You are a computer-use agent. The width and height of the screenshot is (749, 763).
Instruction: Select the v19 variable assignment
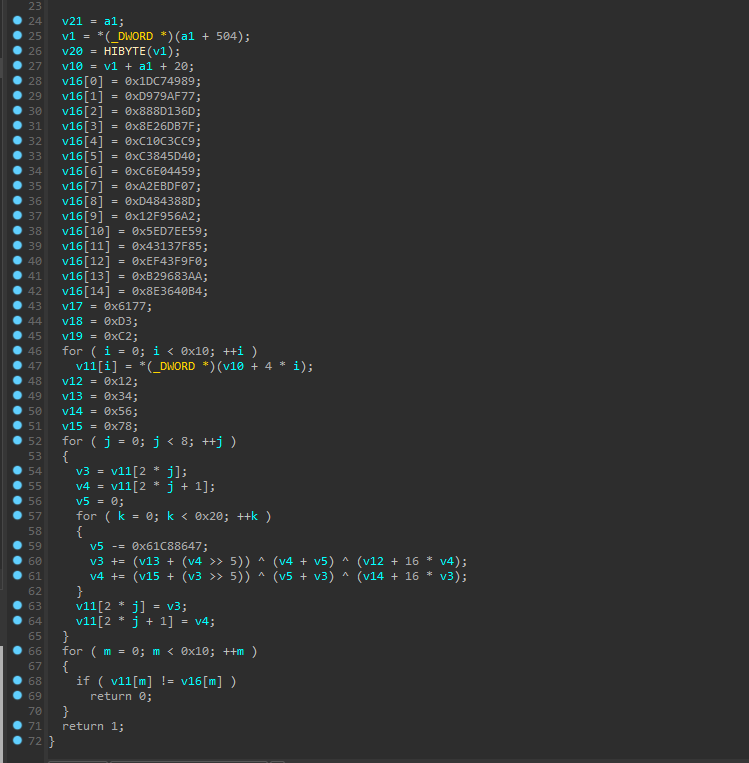coord(71,336)
